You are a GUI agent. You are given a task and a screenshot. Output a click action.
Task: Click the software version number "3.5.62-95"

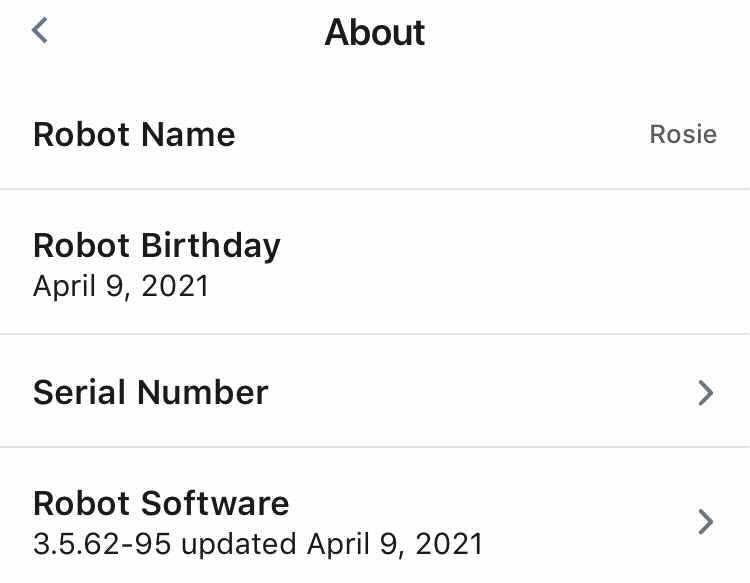[x=102, y=545]
